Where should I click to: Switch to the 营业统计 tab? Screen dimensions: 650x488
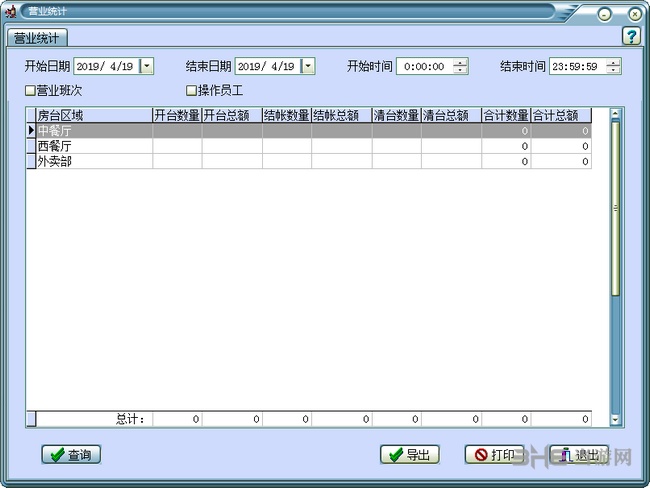[37, 37]
